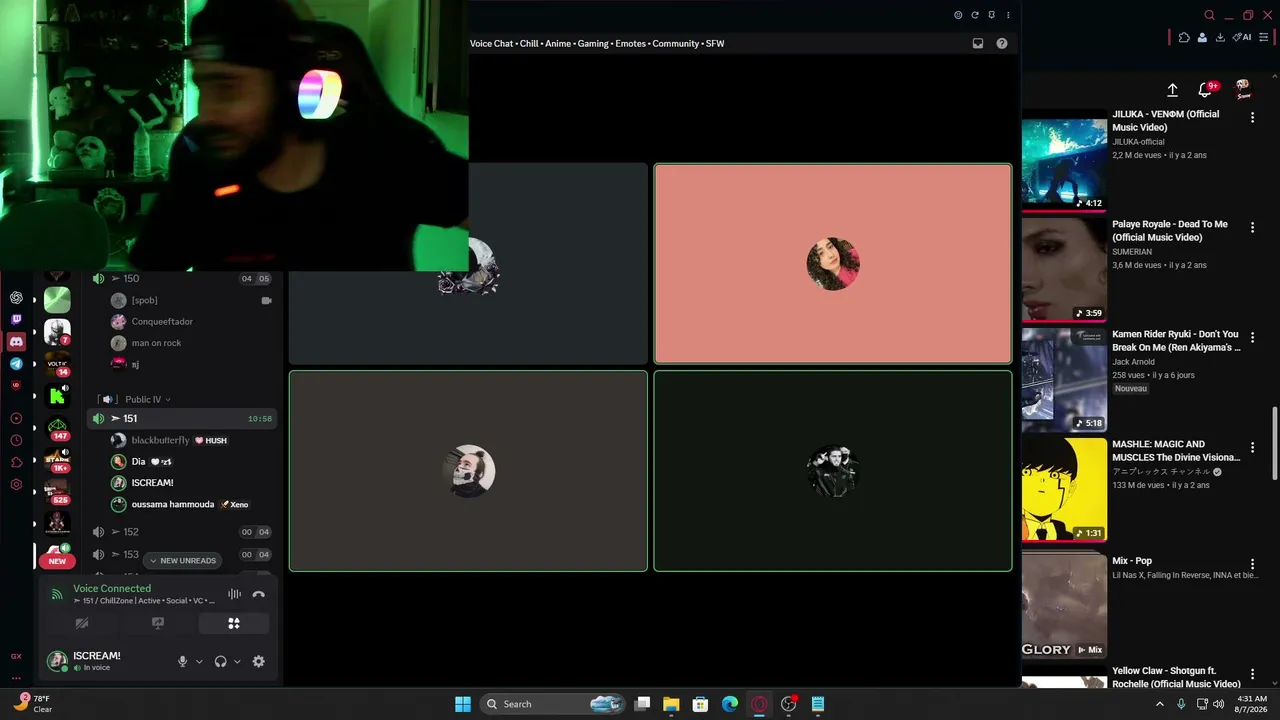Toggle noise suppression waveform icon
The width and height of the screenshot is (1280, 720).
(x=234, y=594)
